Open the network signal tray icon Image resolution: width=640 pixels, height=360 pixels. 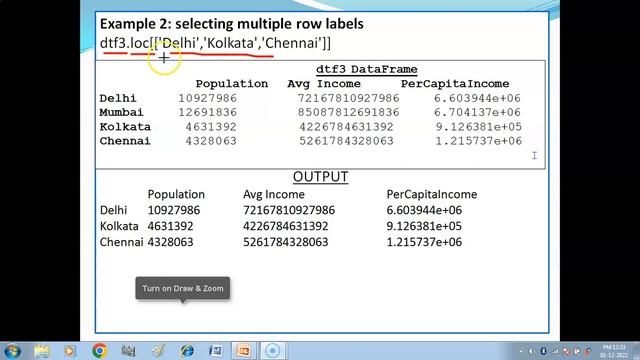click(x=556, y=351)
